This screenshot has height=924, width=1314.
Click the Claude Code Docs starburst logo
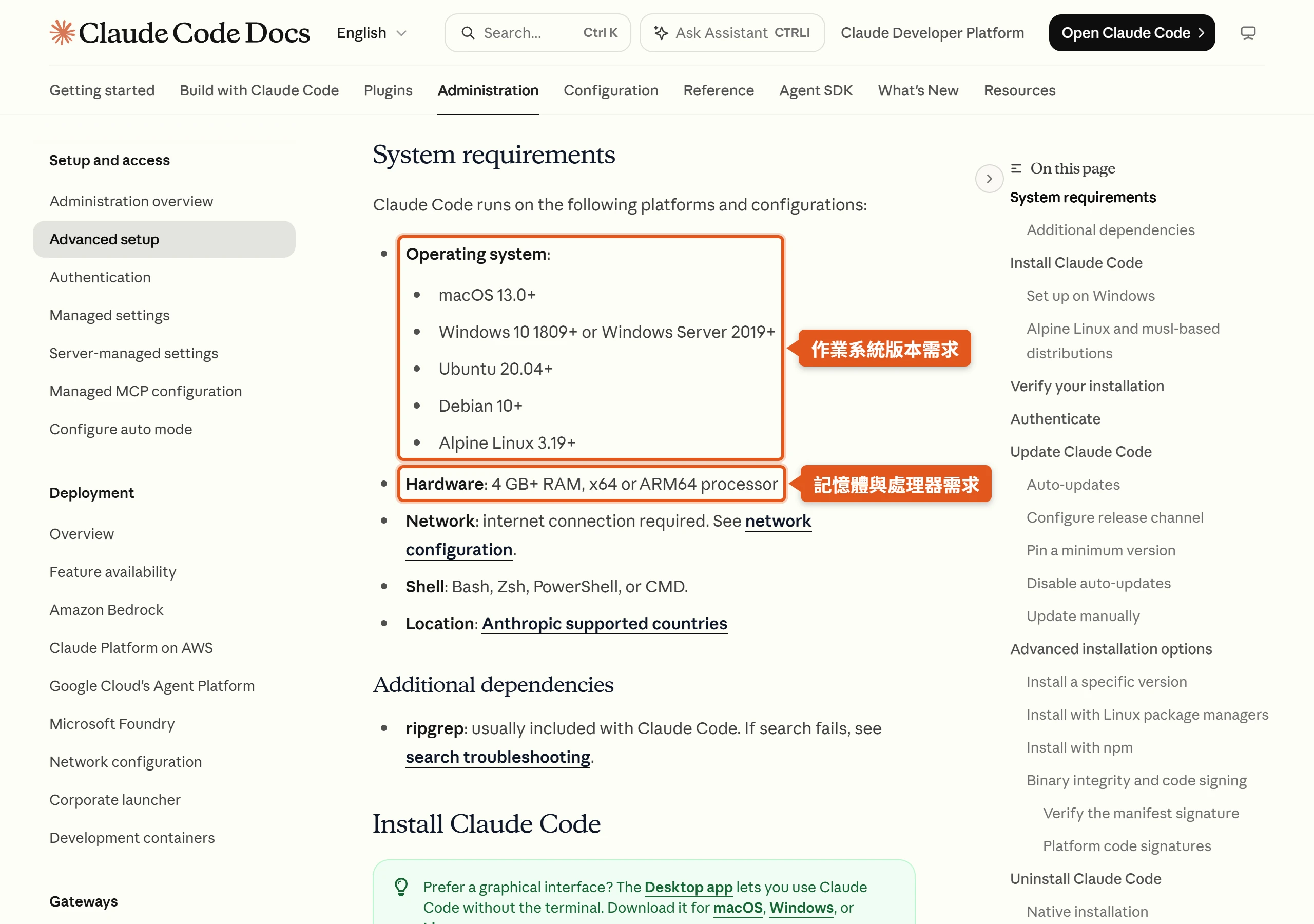tap(62, 33)
